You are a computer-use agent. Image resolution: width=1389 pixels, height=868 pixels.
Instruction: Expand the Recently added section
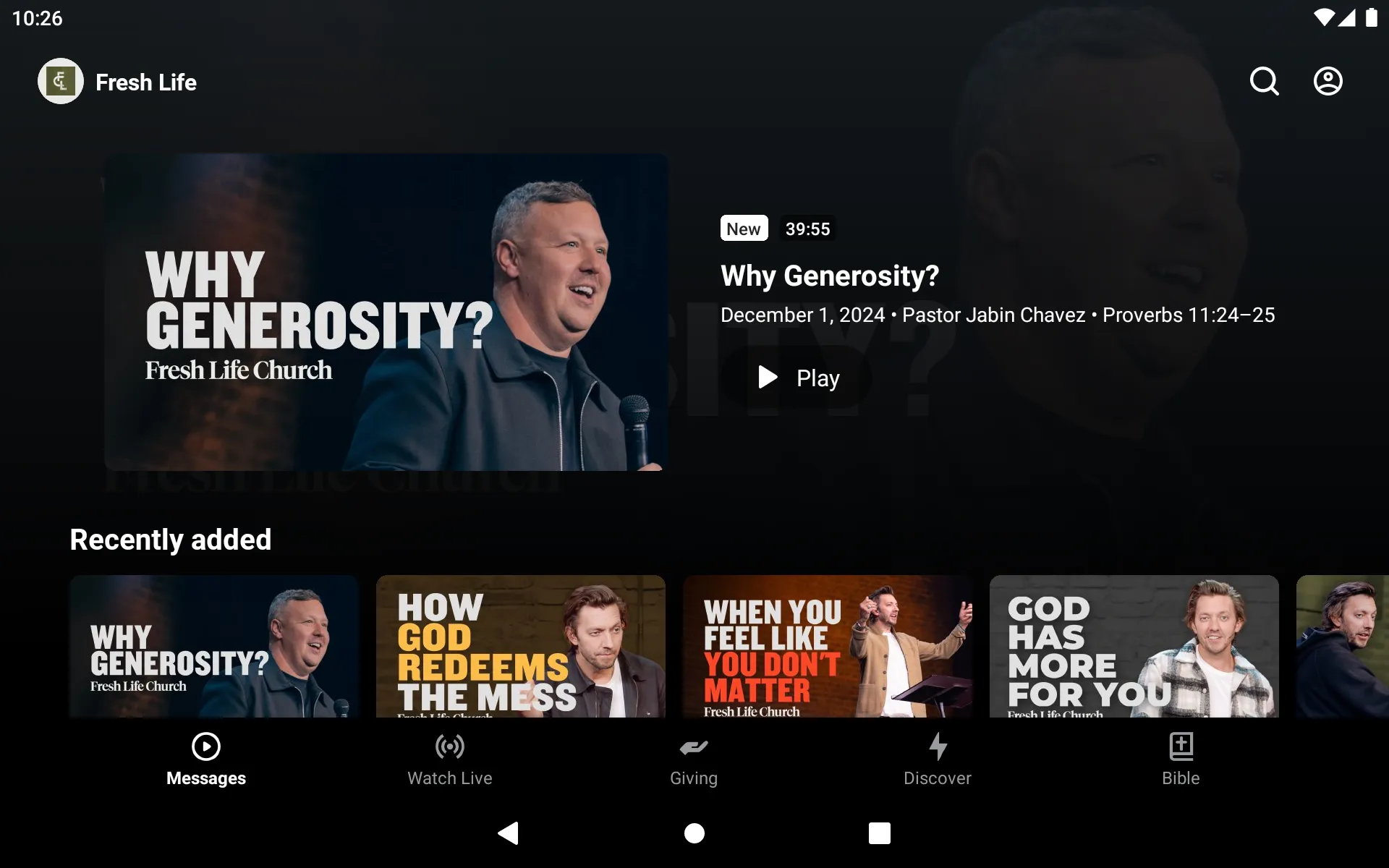[x=171, y=539]
